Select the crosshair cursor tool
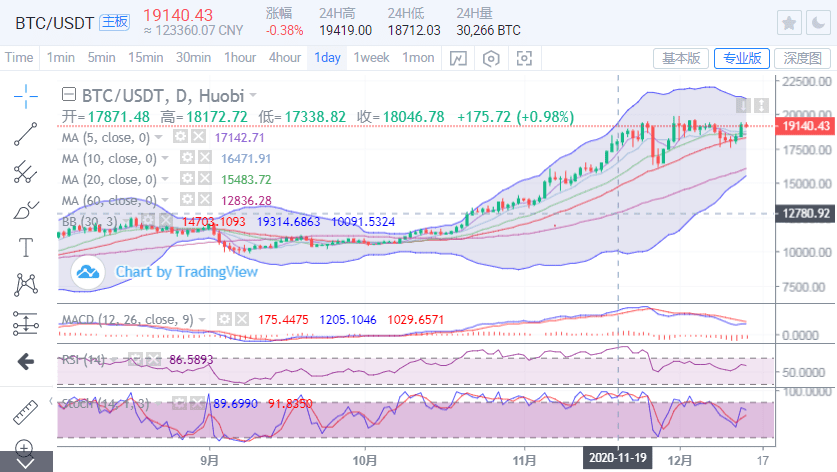This screenshot has width=837, height=472. (25, 95)
